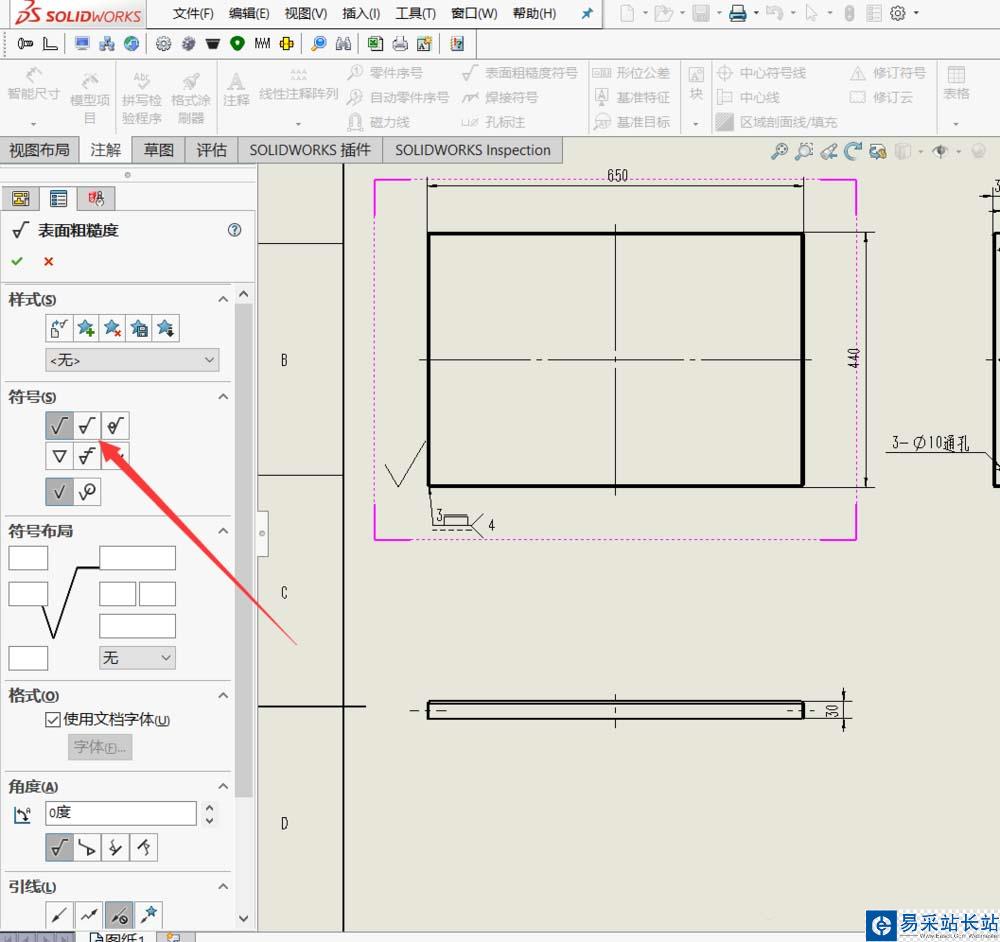1000x942 pixels.
Task: Click the load style star-arrow icon
Action: (166, 328)
